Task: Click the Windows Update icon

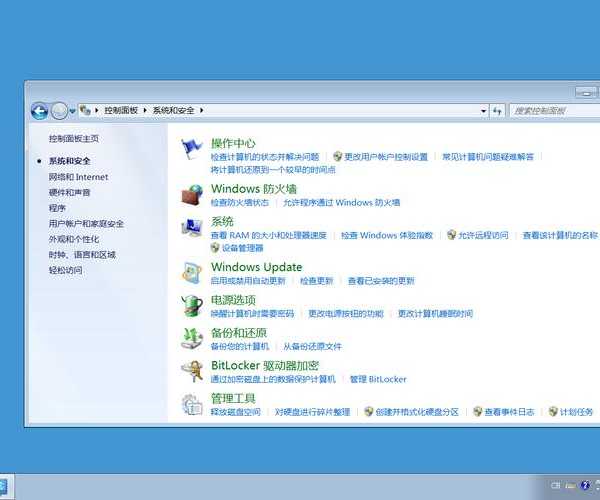Action: pos(192,272)
